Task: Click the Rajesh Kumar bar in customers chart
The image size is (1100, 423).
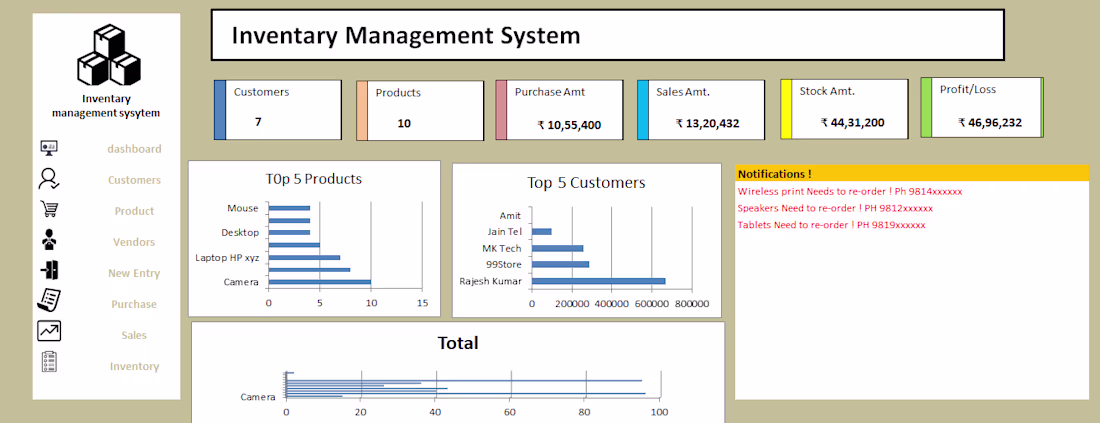Action: click(x=598, y=281)
